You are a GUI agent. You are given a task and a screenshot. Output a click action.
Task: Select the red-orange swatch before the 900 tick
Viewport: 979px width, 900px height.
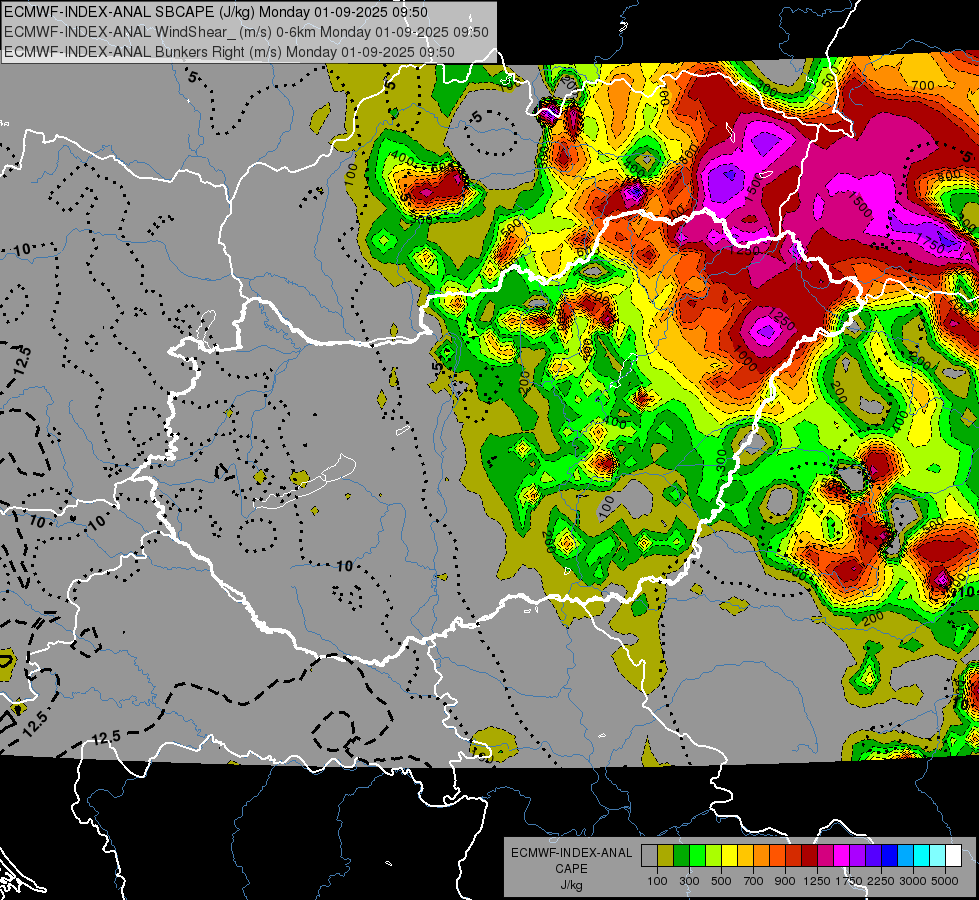(777, 855)
